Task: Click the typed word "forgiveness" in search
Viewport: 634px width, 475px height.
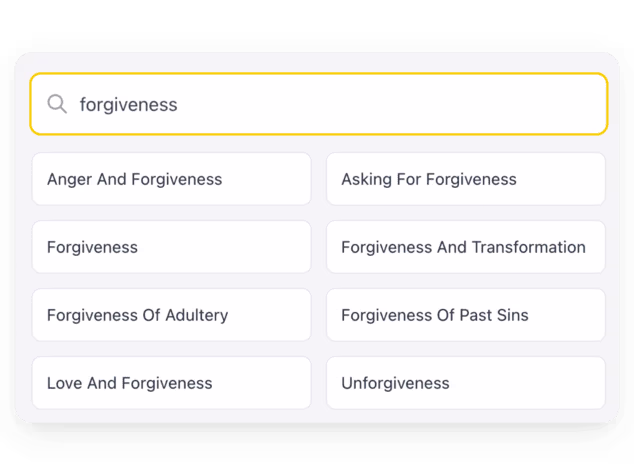Action: [x=128, y=104]
